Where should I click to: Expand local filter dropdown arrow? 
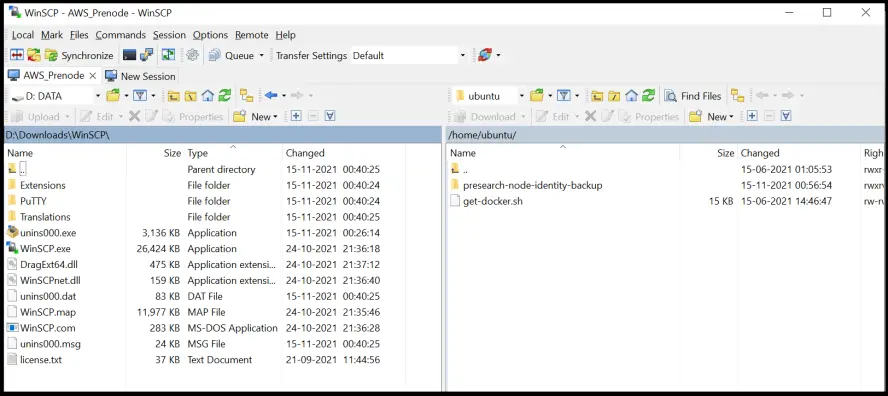coord(153,96)
